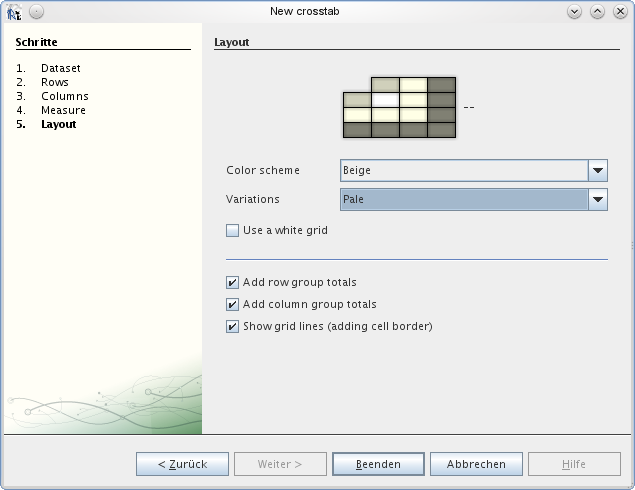Viewport: 635px width, 490px height.
Task: Uncheck Add row group totals
Action: click(232, 282)
